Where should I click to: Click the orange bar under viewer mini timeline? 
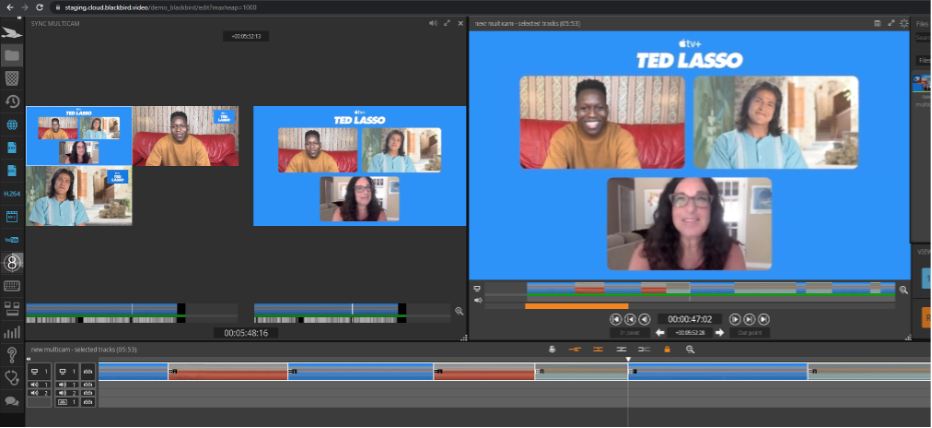(577, 306)
